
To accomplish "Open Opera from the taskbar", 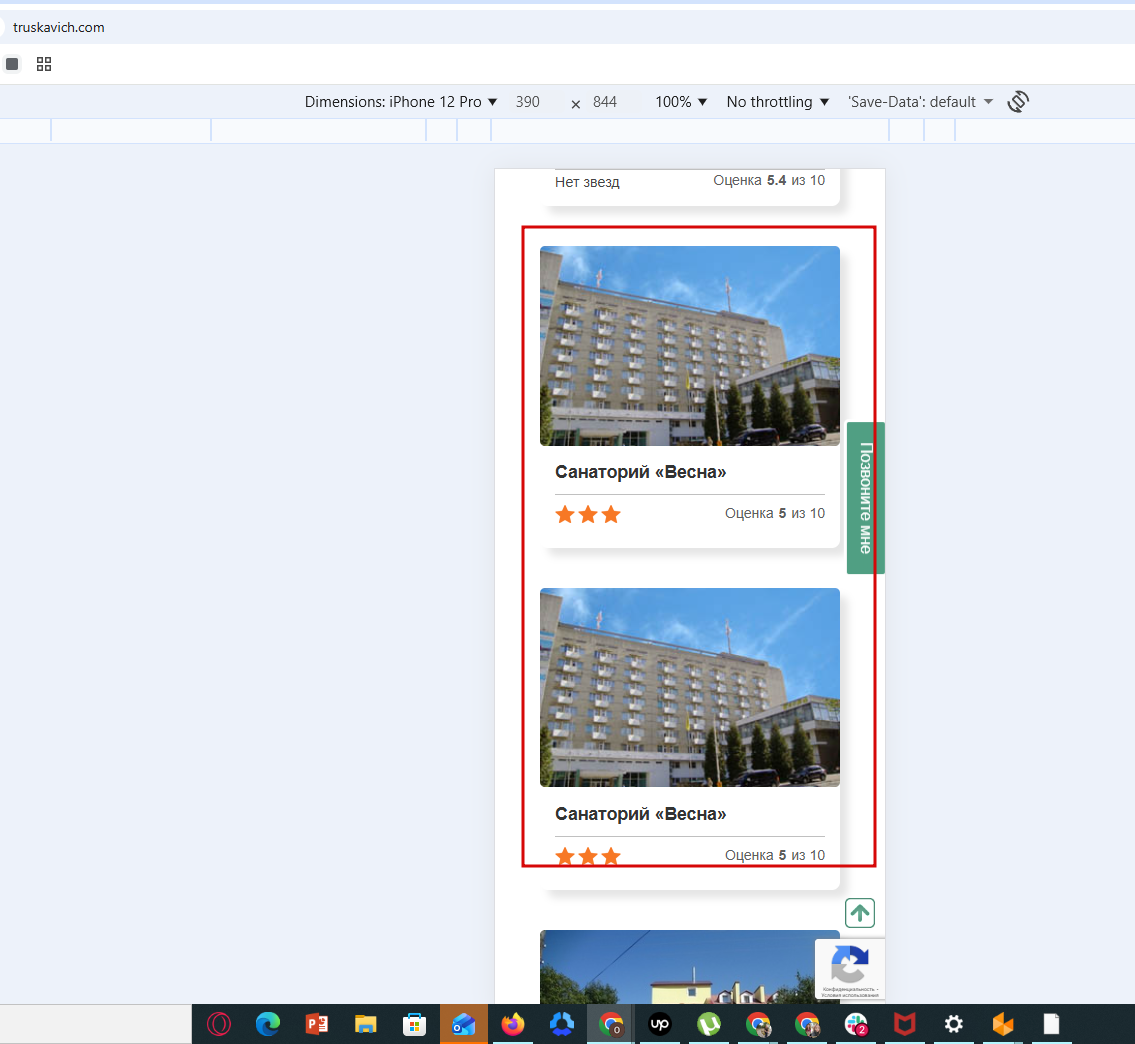I will 219,1024.
